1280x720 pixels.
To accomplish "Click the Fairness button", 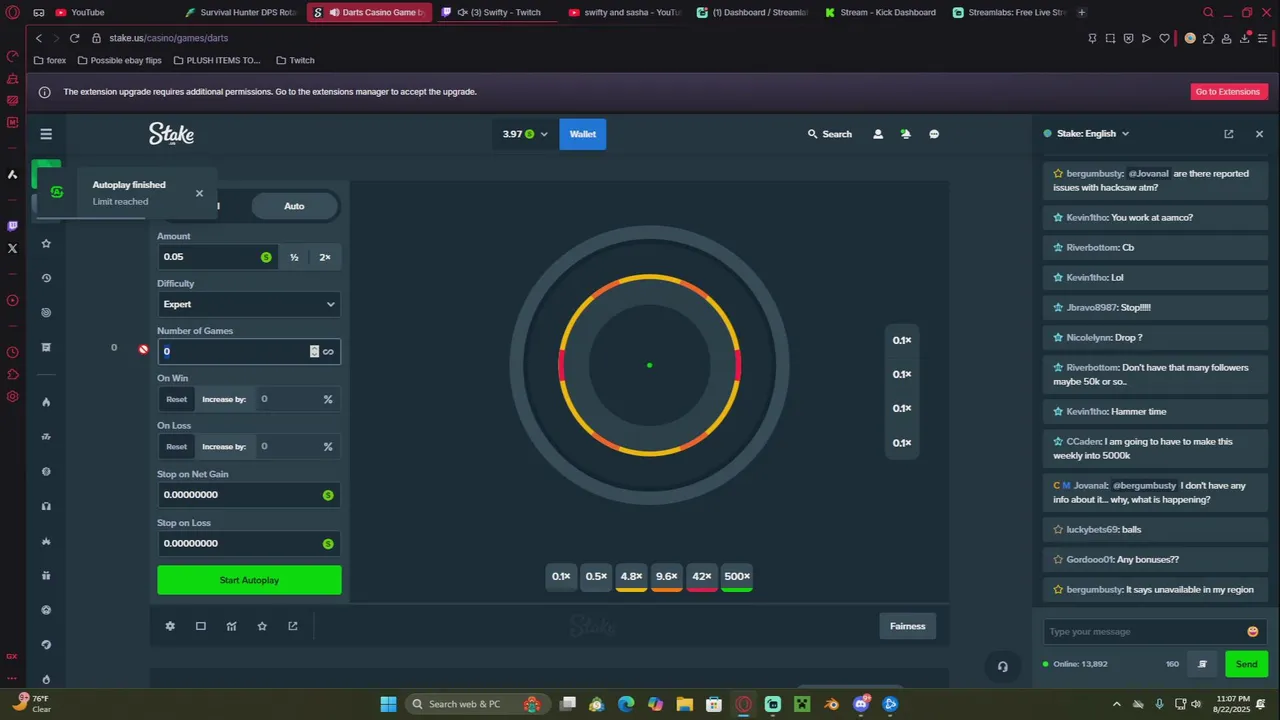I will click(908, 626).
